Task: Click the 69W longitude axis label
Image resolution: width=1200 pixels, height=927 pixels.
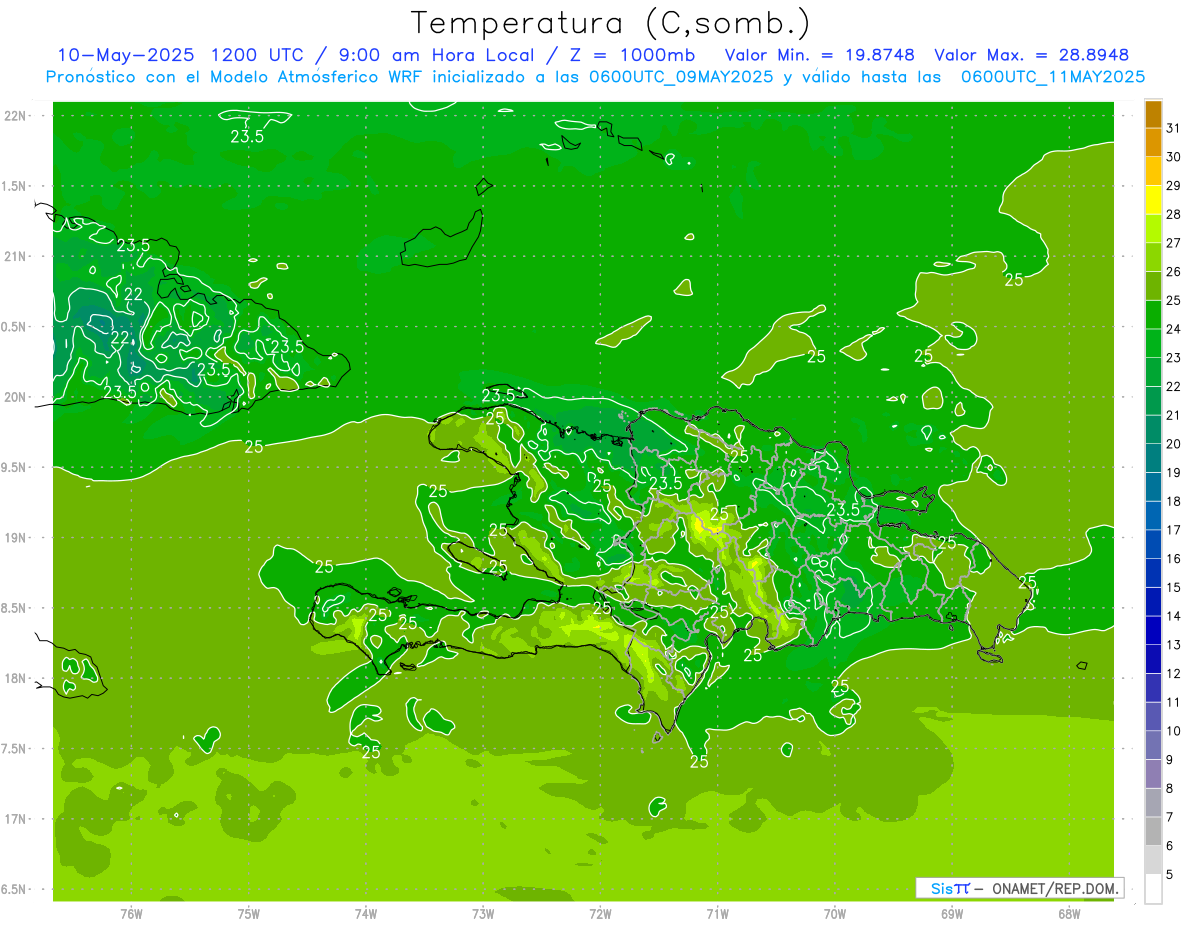Action: 952,914
